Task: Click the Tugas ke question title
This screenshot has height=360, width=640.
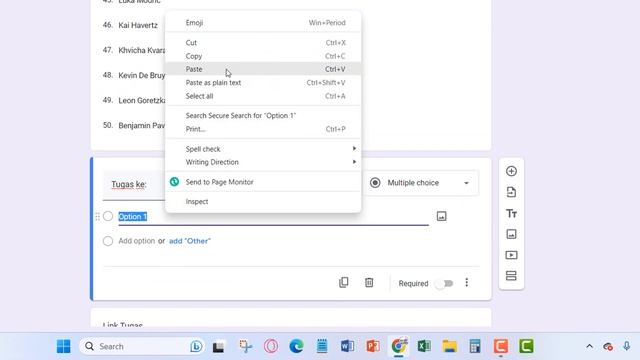Action: (x=129, y=184)
